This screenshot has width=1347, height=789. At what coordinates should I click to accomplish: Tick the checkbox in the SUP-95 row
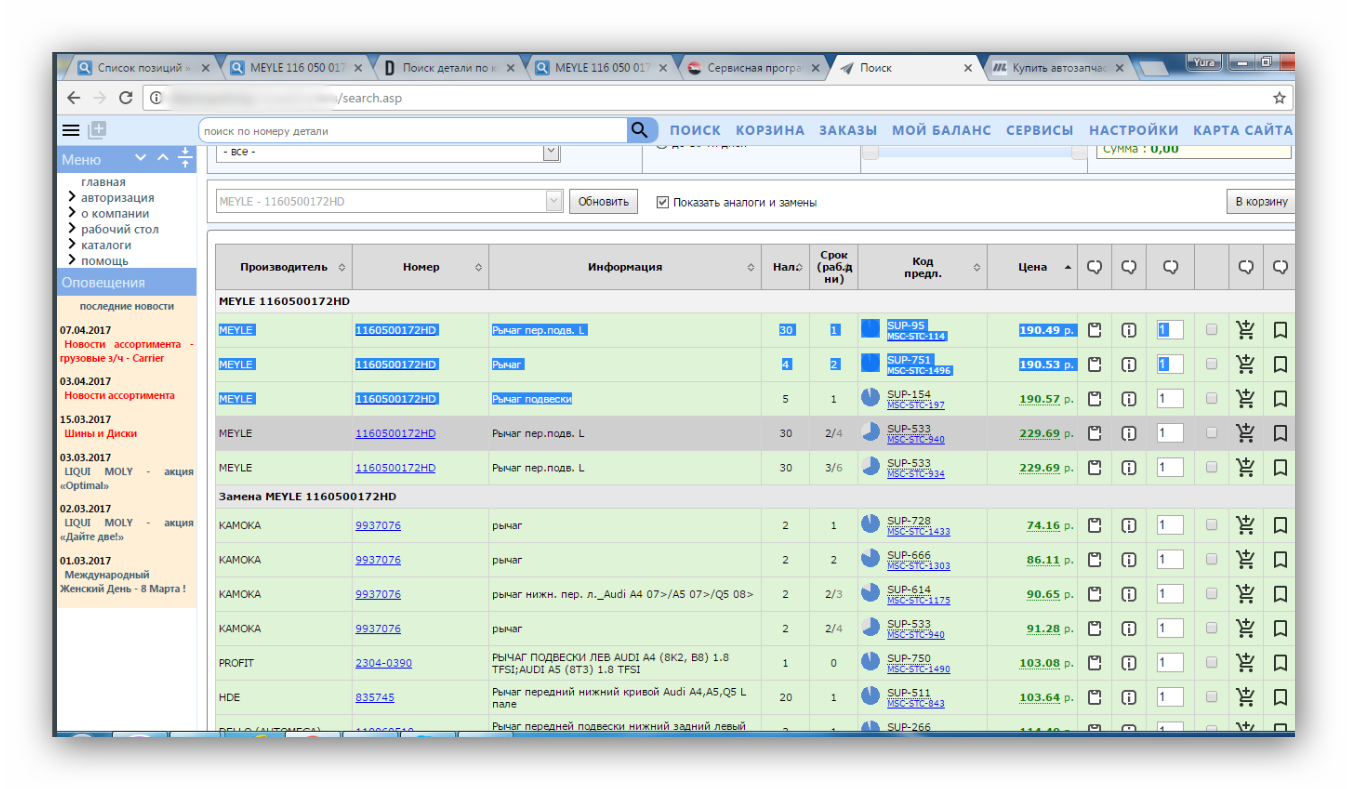point(1212,330)
